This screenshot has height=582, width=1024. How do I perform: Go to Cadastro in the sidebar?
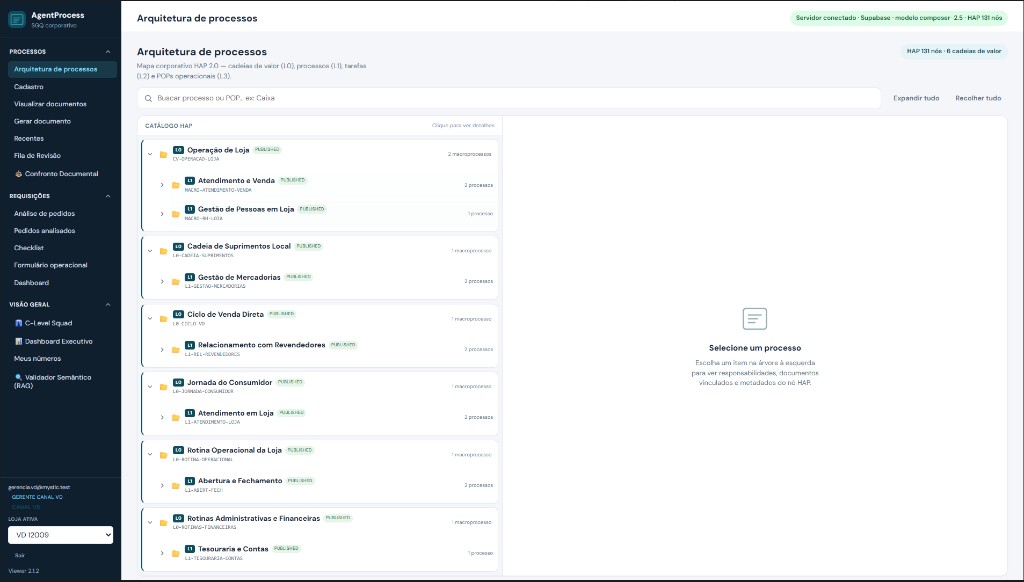click(x=29, y=87)
